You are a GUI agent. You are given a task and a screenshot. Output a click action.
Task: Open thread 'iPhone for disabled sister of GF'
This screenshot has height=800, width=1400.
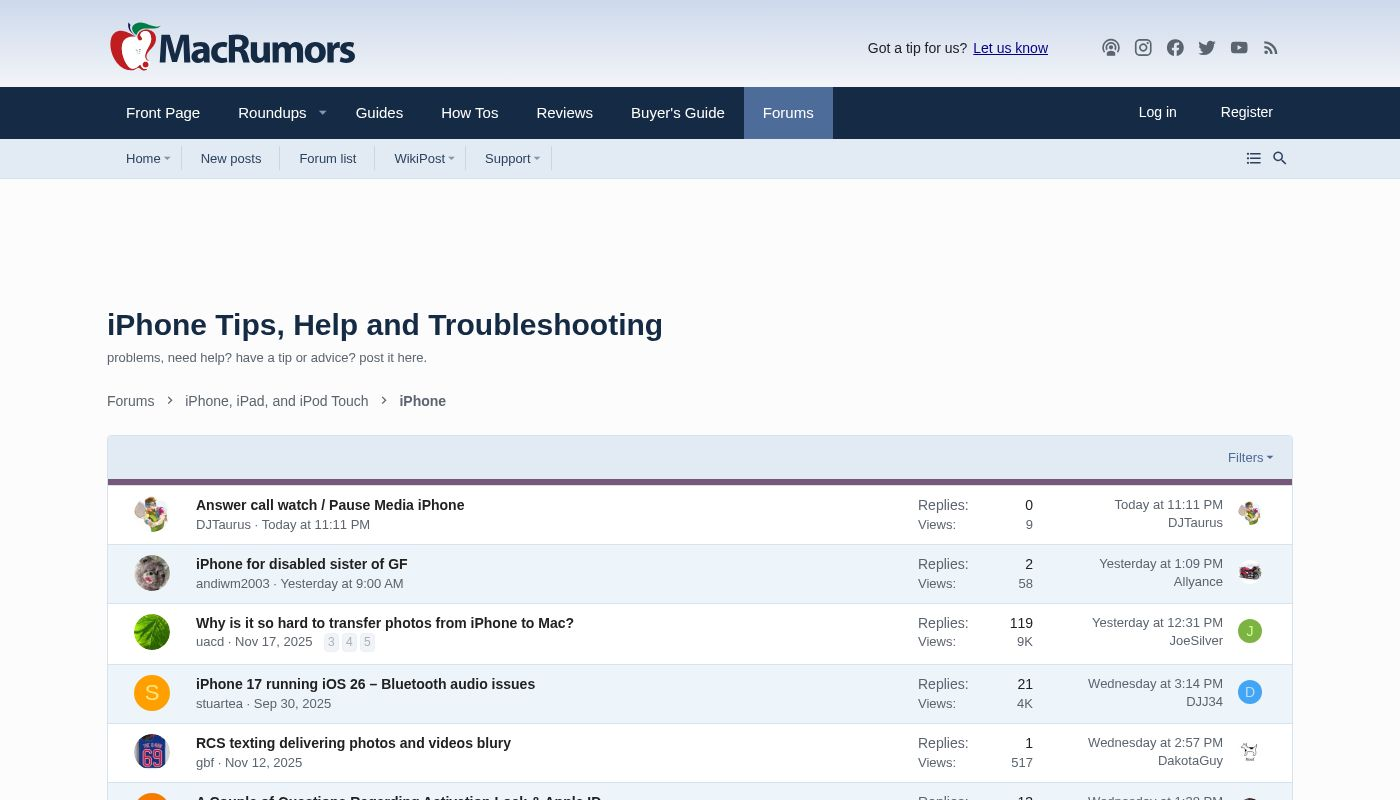click(x=301, y=564)
